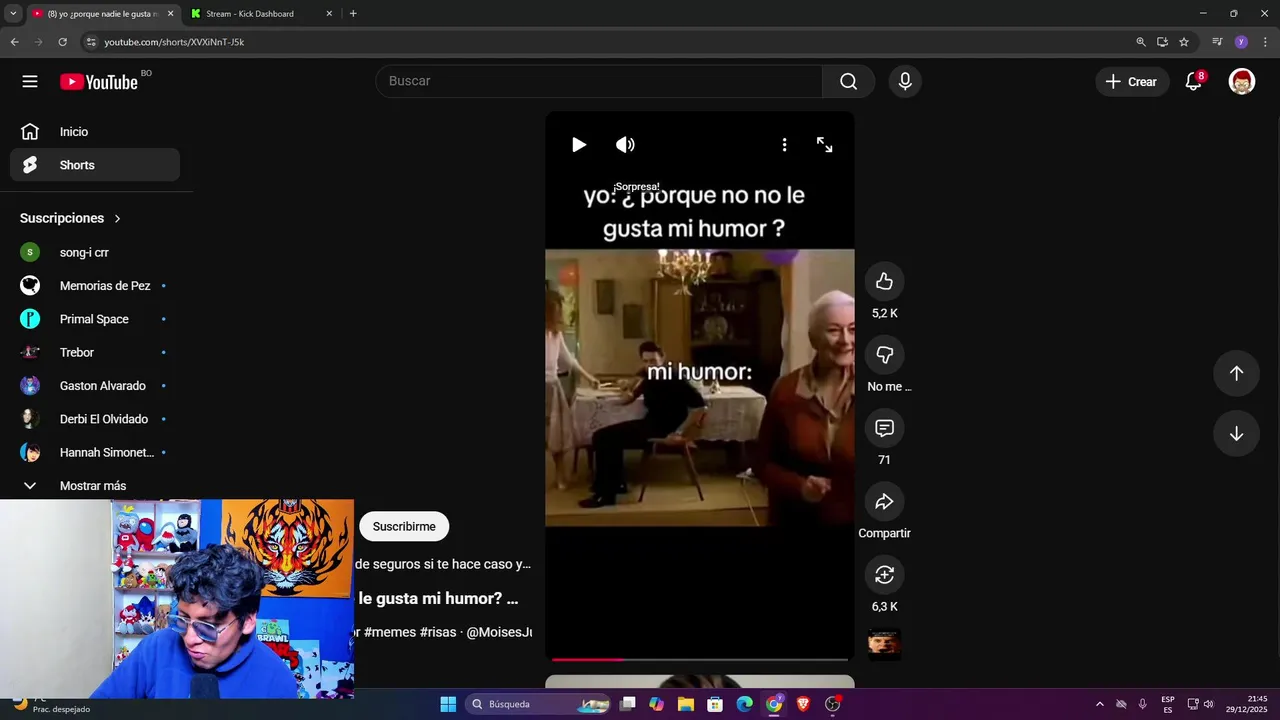The height and width of the screenshot is (720, 1280).
Task: Click the Crear button
Action: pos(1132,82)
